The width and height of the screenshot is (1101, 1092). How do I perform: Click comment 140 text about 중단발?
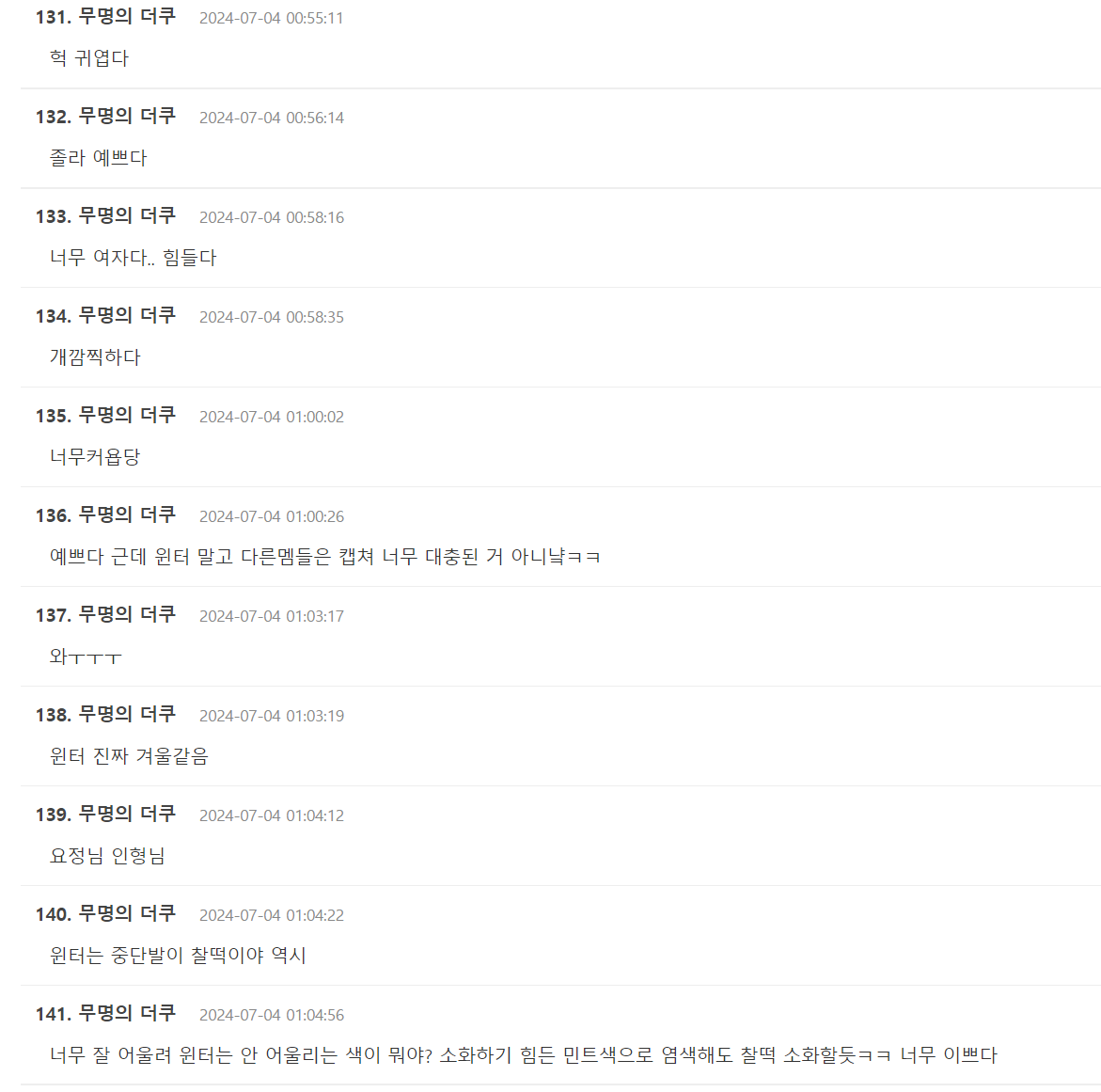(x=178, y=956)
